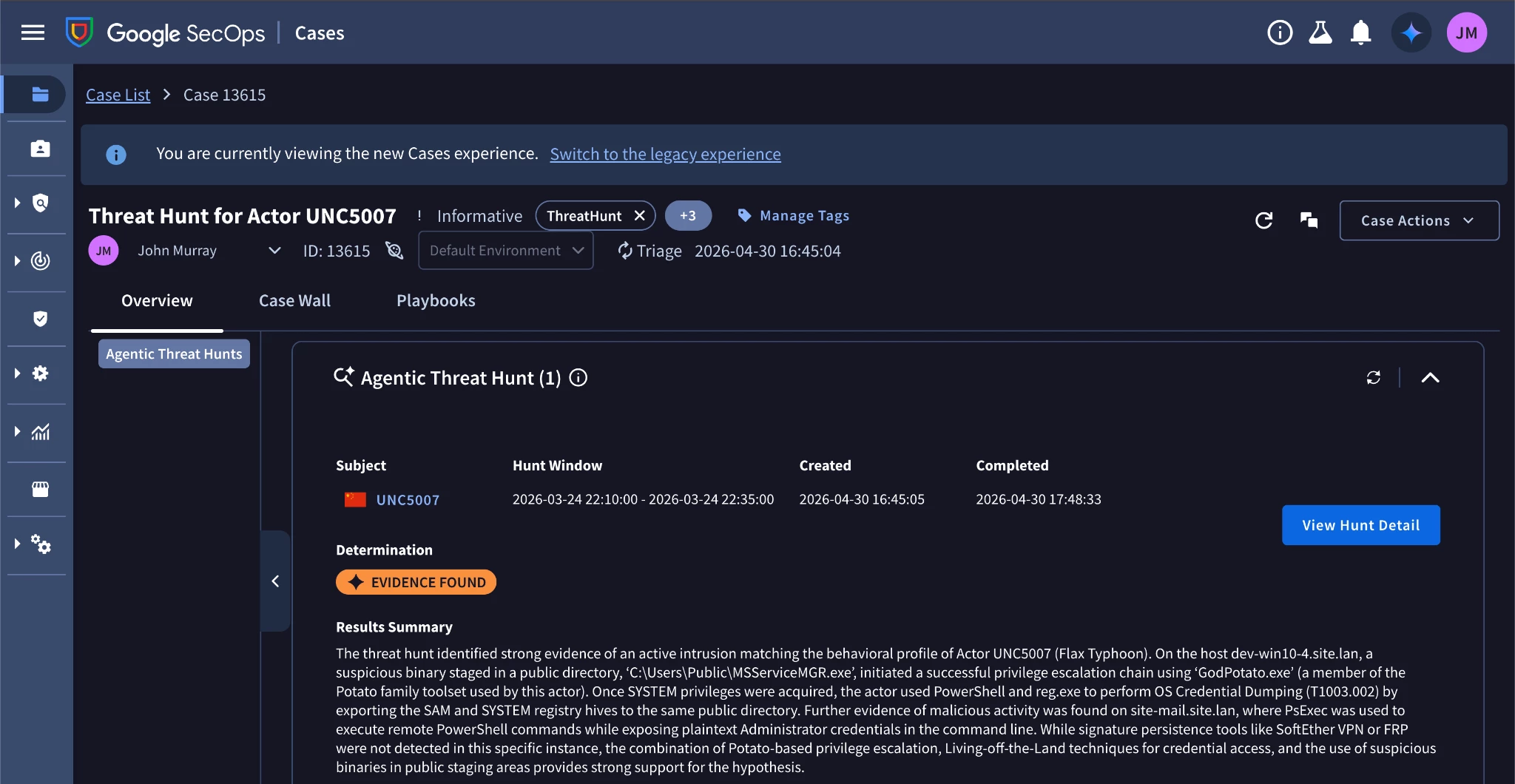Switch to the Playbooks tab
Screen dimensions: 1515x784
(436, 300)
